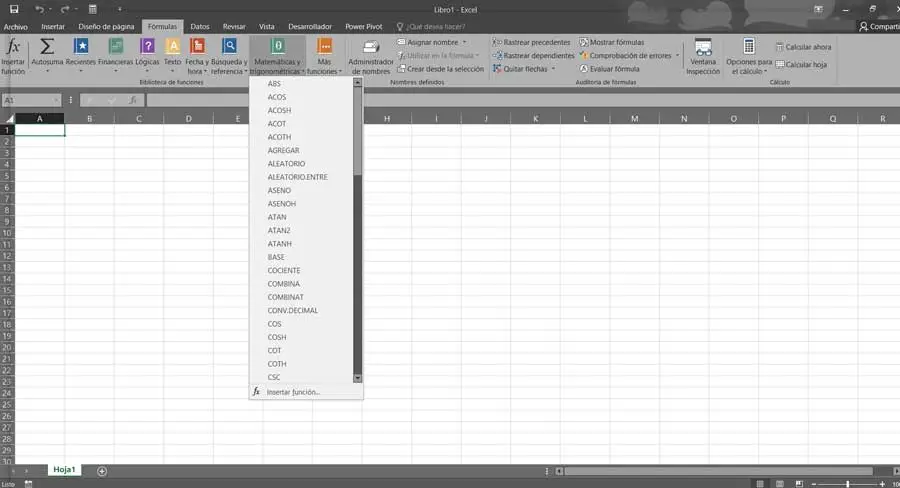Image resolution: width=900 pixels, height=488 pixels.
Task: Click the horizontal scrollbar left arrow
Action: pyautogui.click(x=559, y=471)
